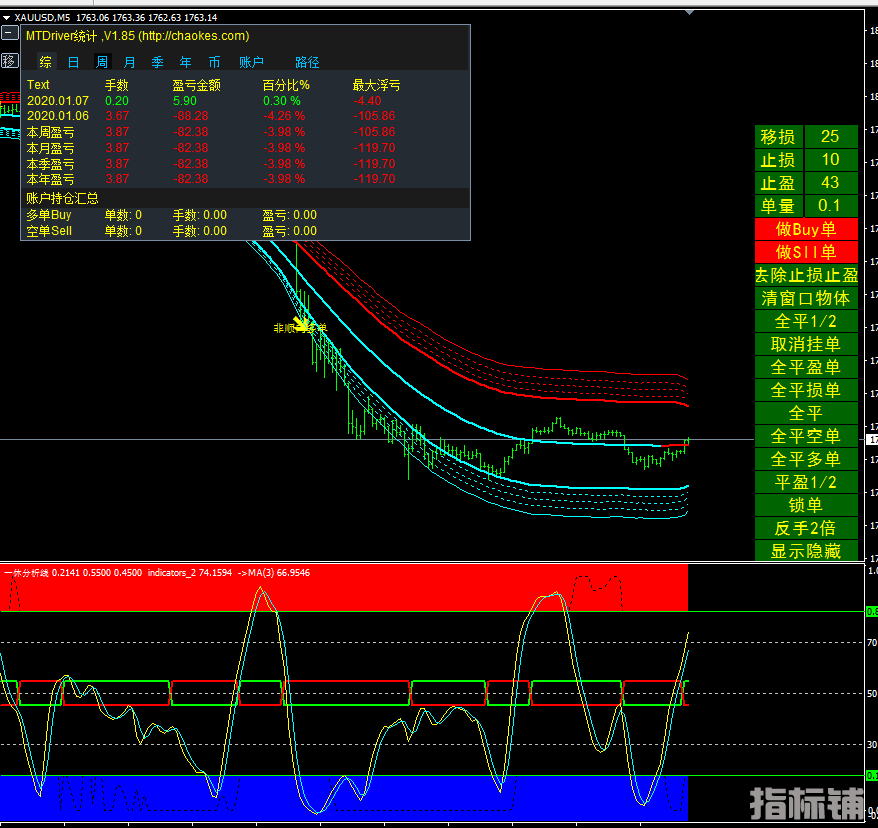Click the MTDriver统计 V1.85 title text
The width and height of the screenshot is (878, 828).
tap(138, 36)
